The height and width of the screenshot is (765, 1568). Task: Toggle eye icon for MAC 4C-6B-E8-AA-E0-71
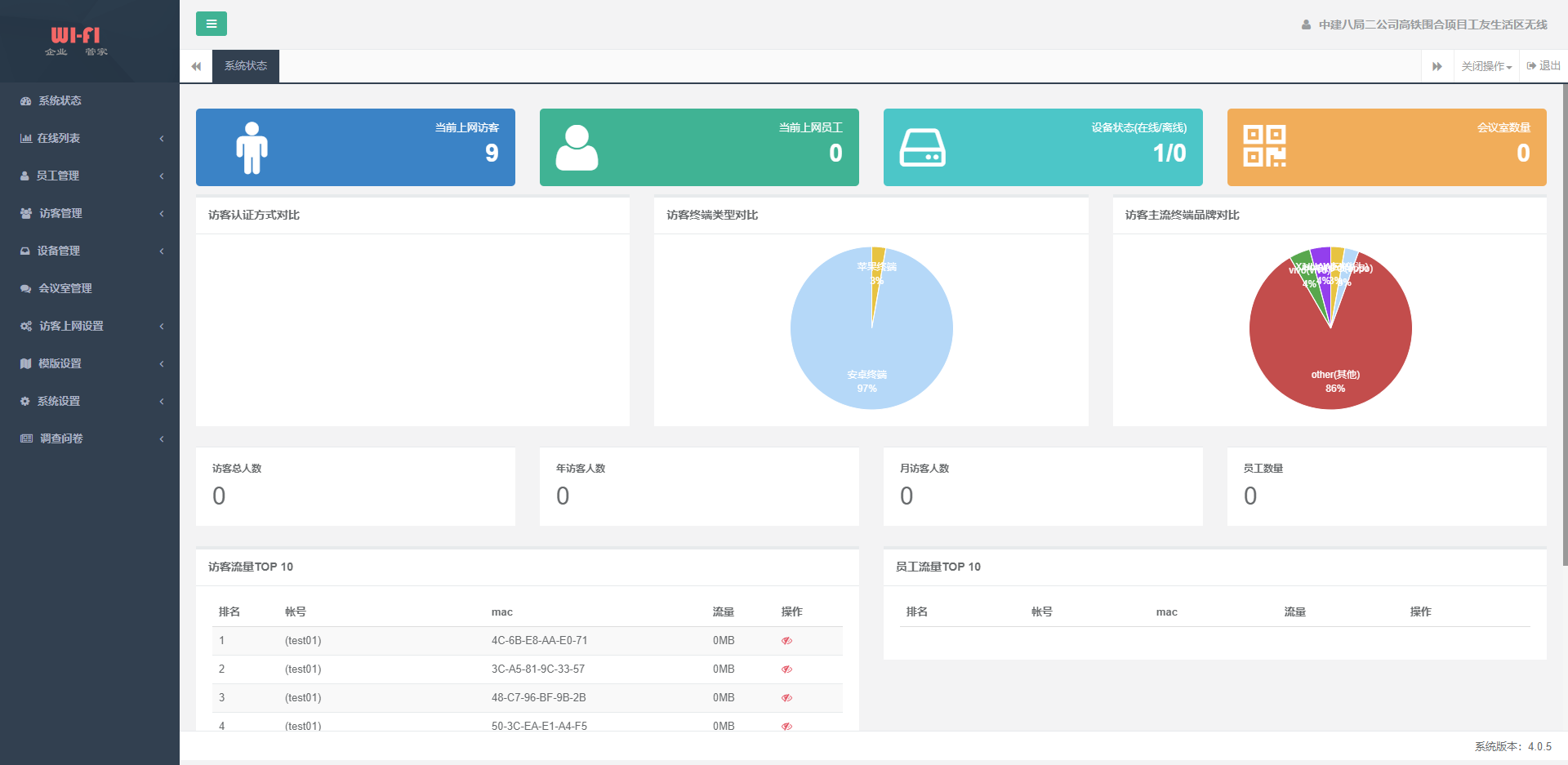(786, 641)
